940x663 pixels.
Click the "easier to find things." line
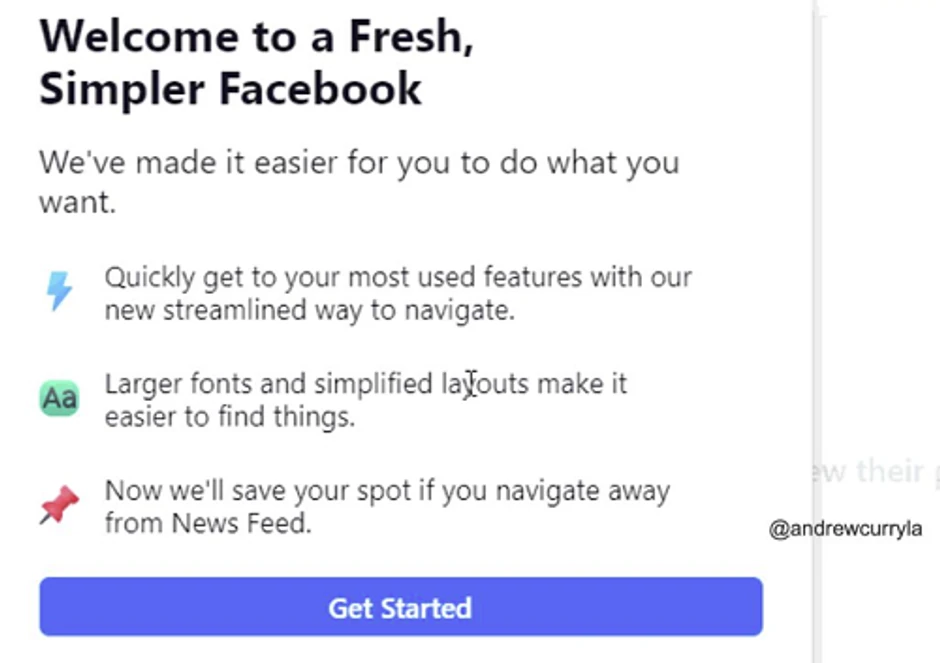[x=229, y=416]
